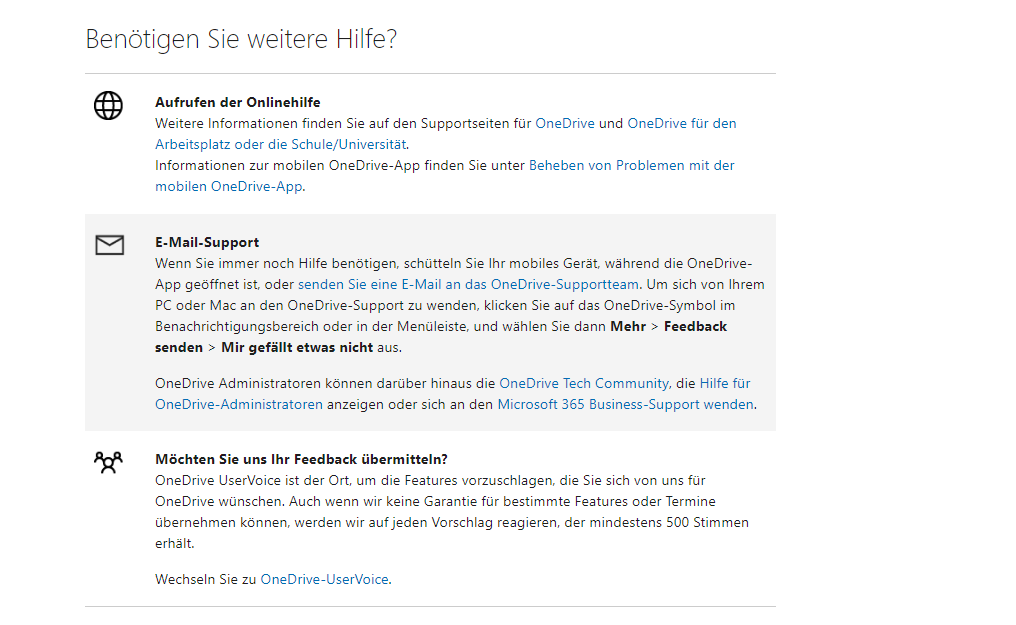The height and width of the screenshot is (625, 1016).
Task: Click the bold word 'Mehr' in E-Mail-Support
Action: (628, 326)
